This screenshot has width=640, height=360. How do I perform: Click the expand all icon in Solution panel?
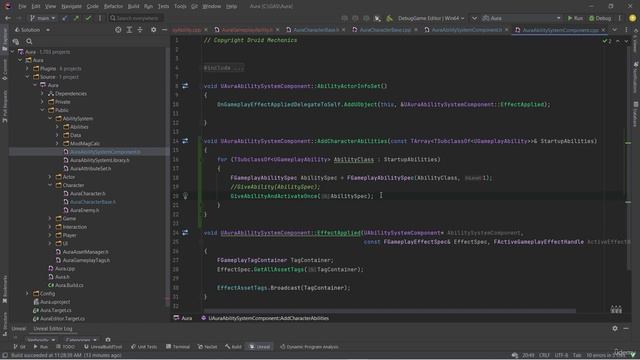[x=129, y=30]
